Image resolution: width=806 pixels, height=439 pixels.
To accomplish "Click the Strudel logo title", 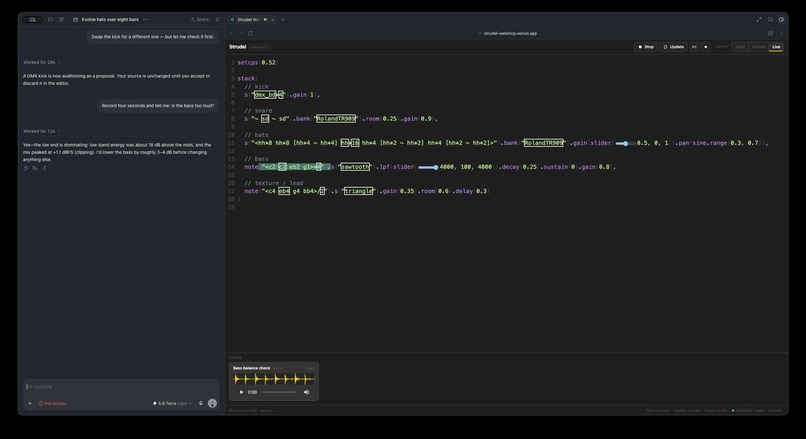I will point(237,47).
